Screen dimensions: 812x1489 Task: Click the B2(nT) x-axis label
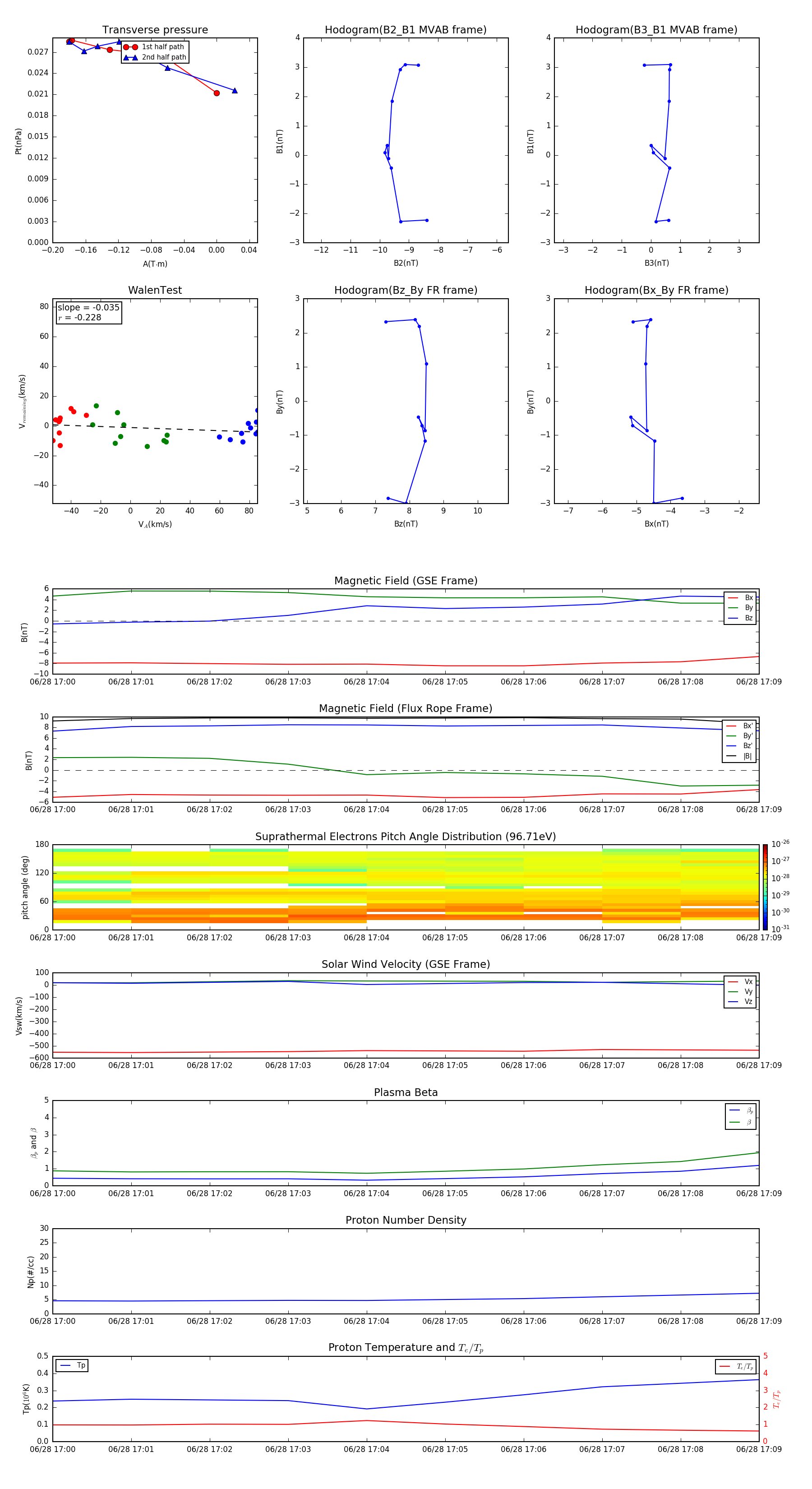[x=406, y=263]
